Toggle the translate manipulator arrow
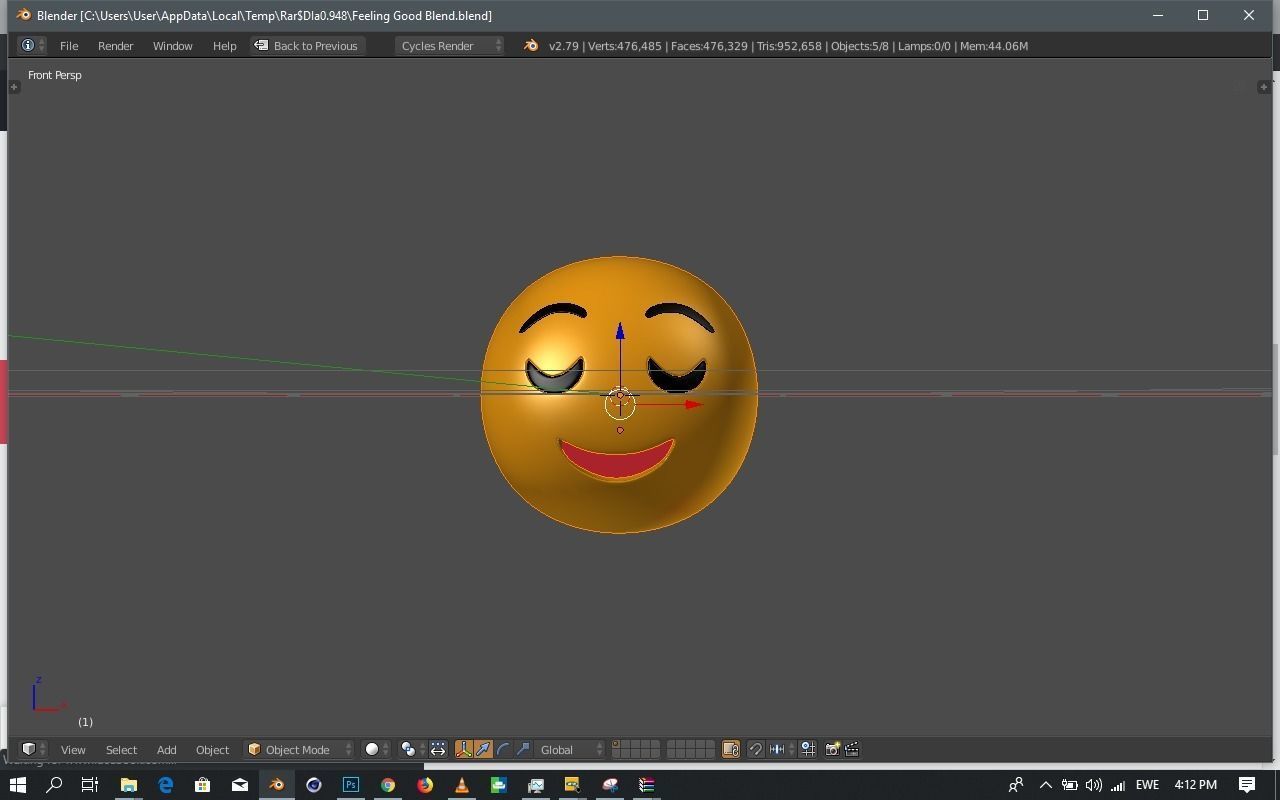 [x=483, y=749]
